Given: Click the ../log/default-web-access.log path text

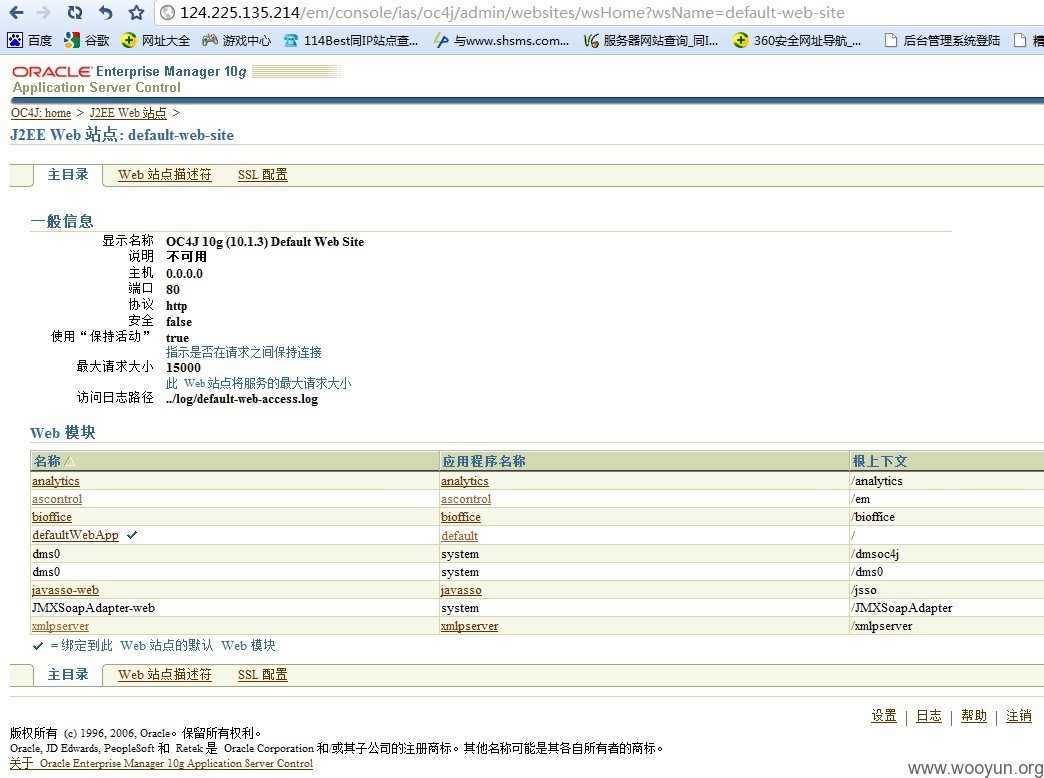Looking at the screenshot, I should (242, 399).
